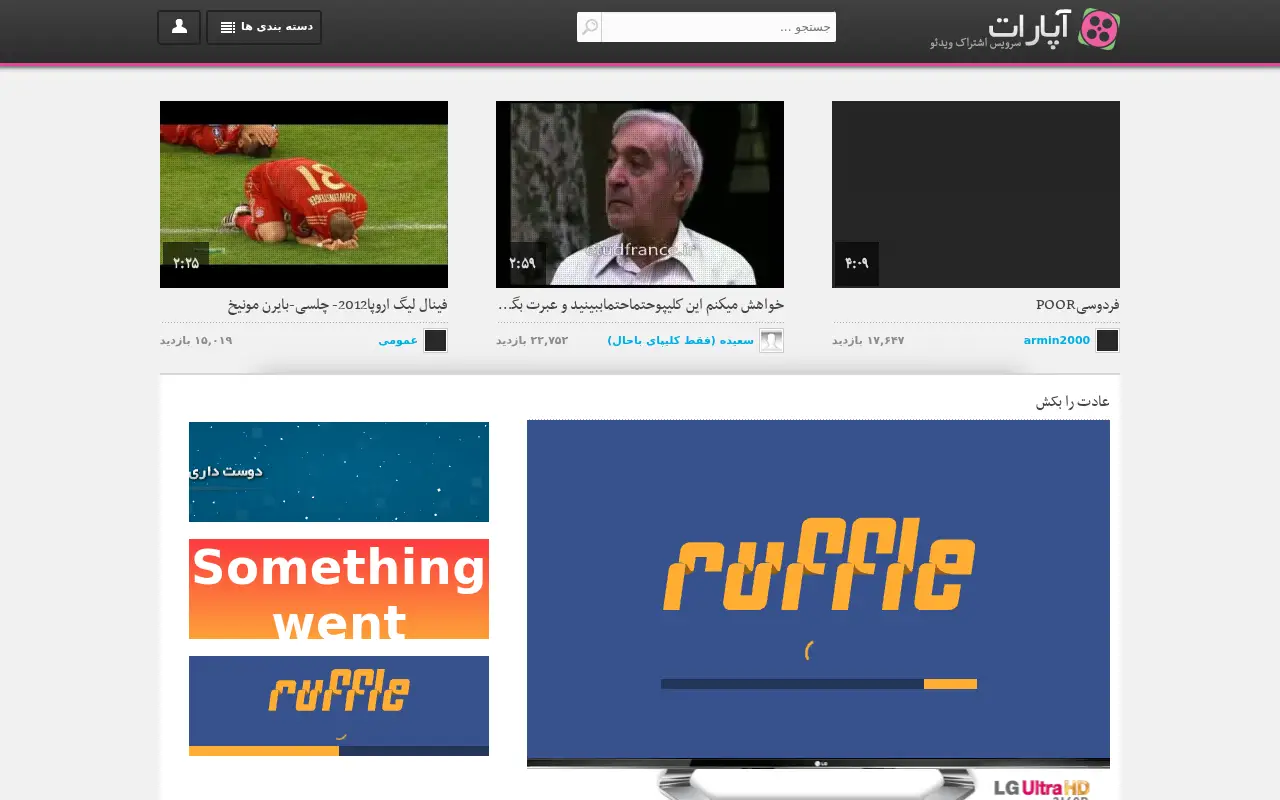The image size is (1280, 800).
Task: Click the عمومی channel avatar icon
Action: click(435, 340)
